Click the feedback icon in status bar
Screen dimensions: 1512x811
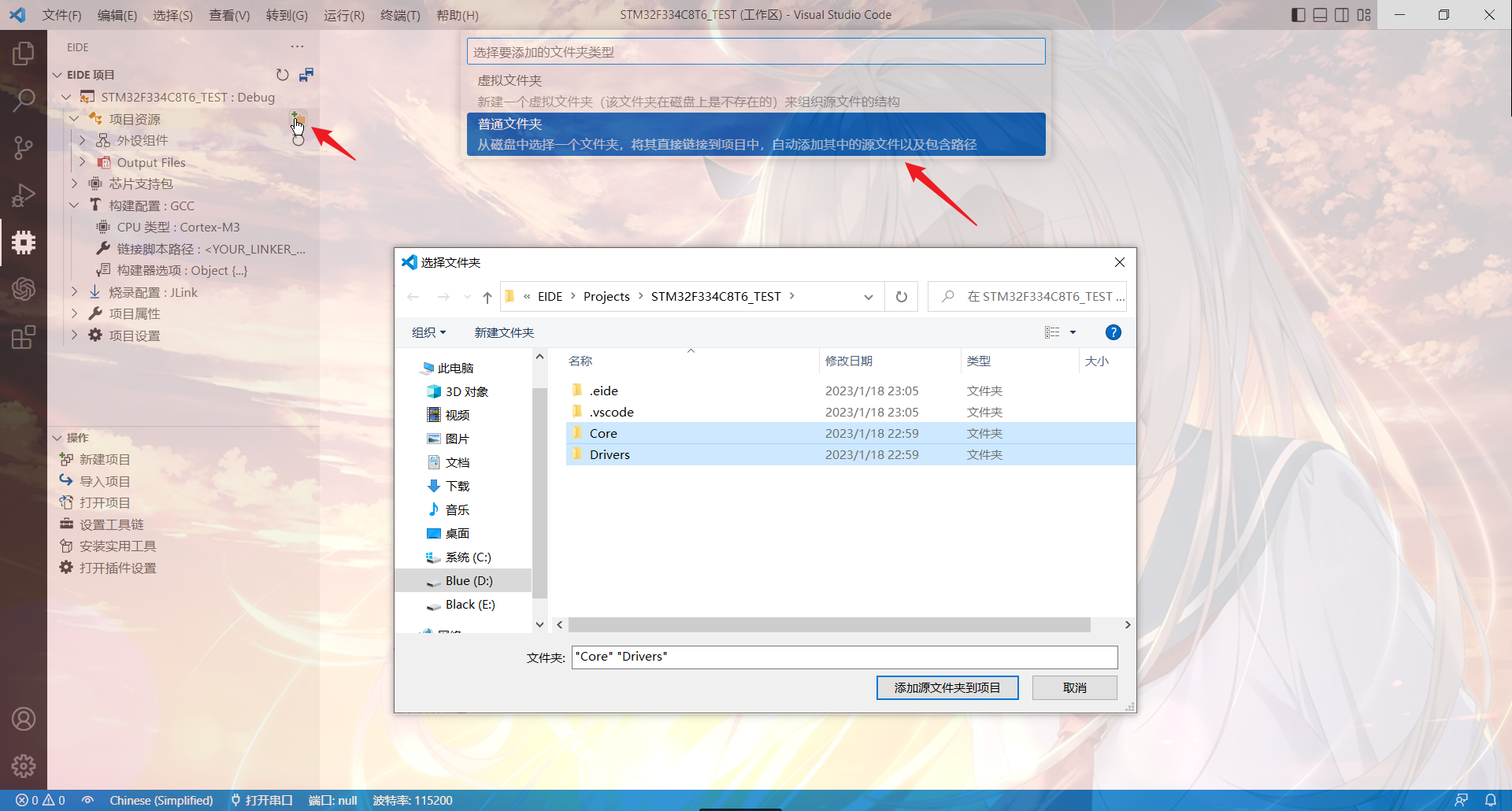[x=1462, y=800]
